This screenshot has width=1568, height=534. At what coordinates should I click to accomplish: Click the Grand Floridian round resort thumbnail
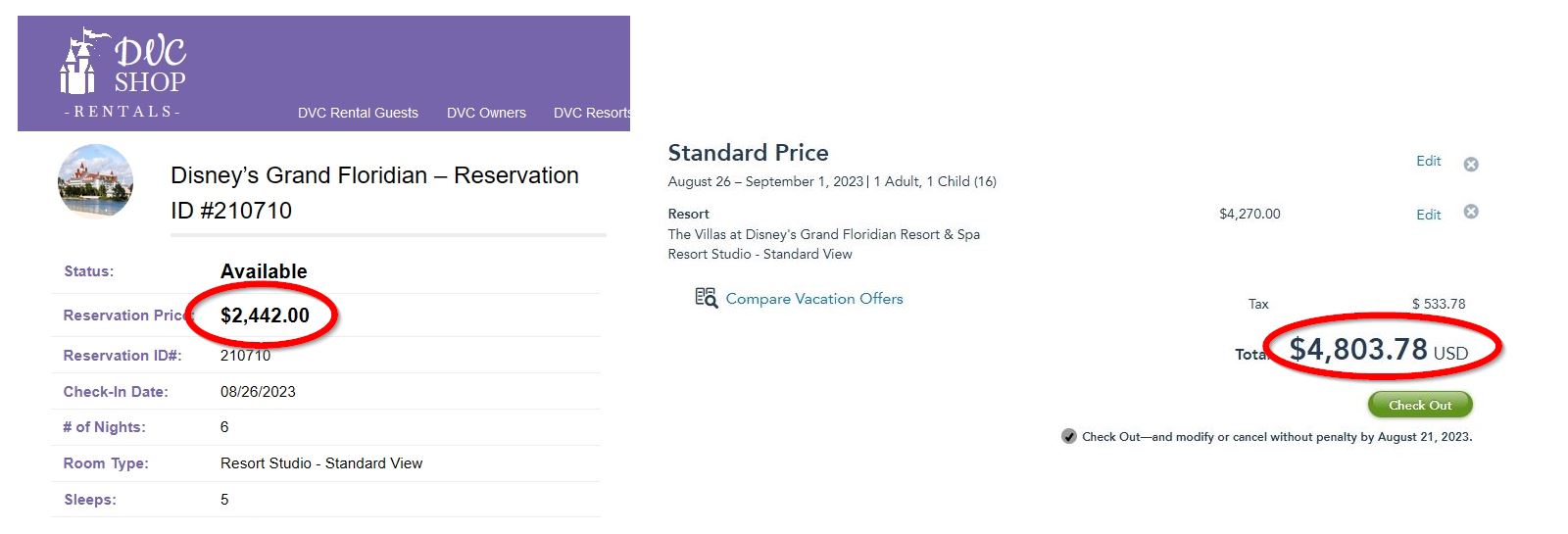95,180
